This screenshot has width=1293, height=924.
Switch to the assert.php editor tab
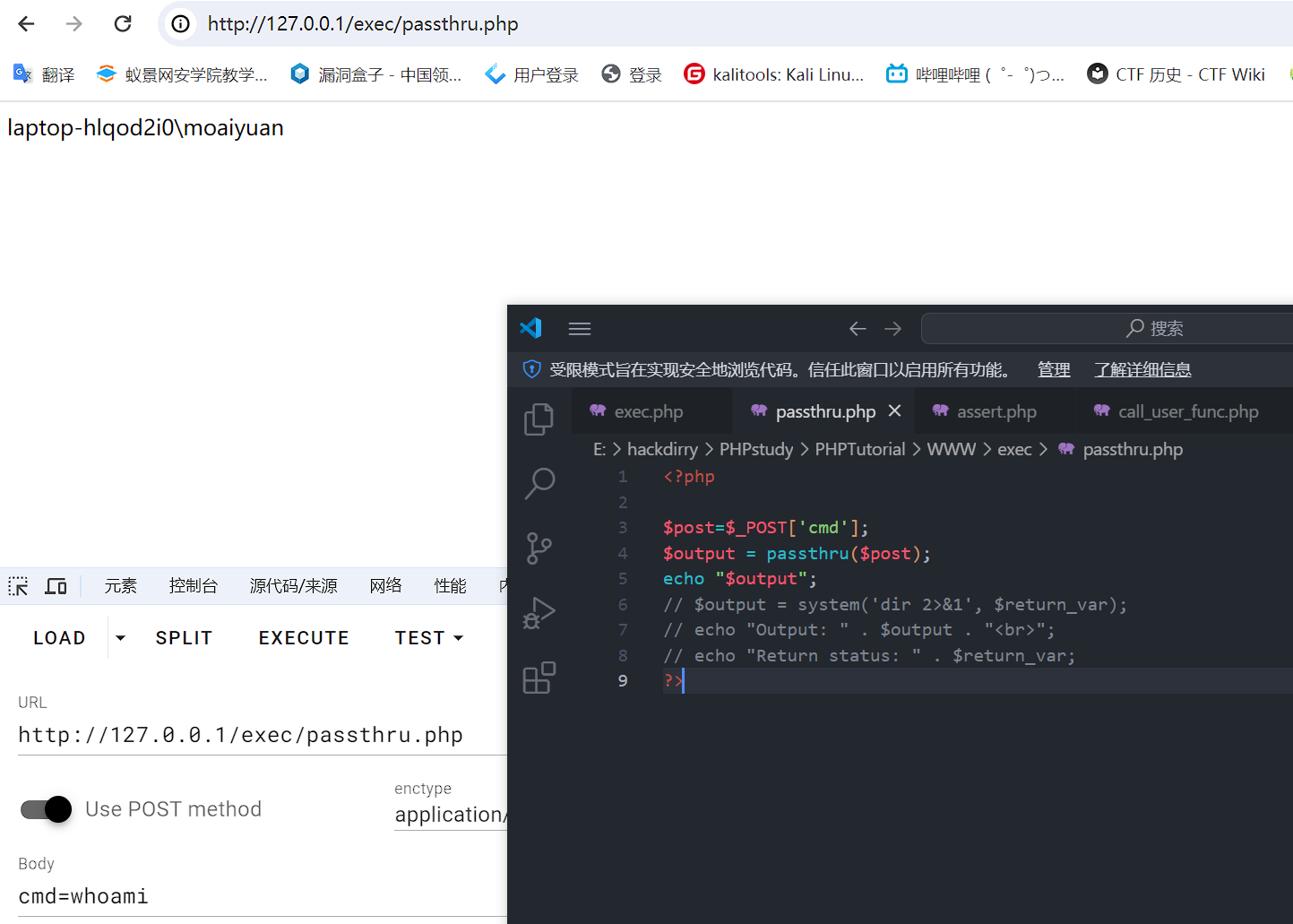(x=996, y=411)
